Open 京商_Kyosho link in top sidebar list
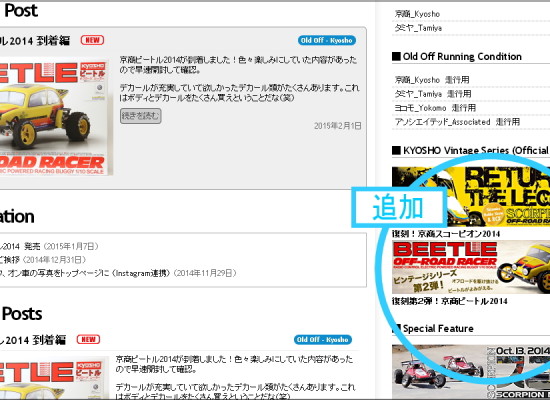 [417, 14]
